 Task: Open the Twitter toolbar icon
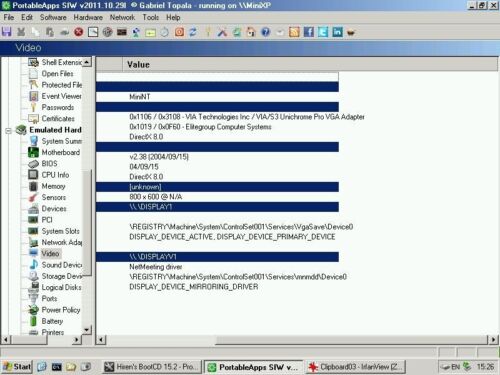coord(323,32)
